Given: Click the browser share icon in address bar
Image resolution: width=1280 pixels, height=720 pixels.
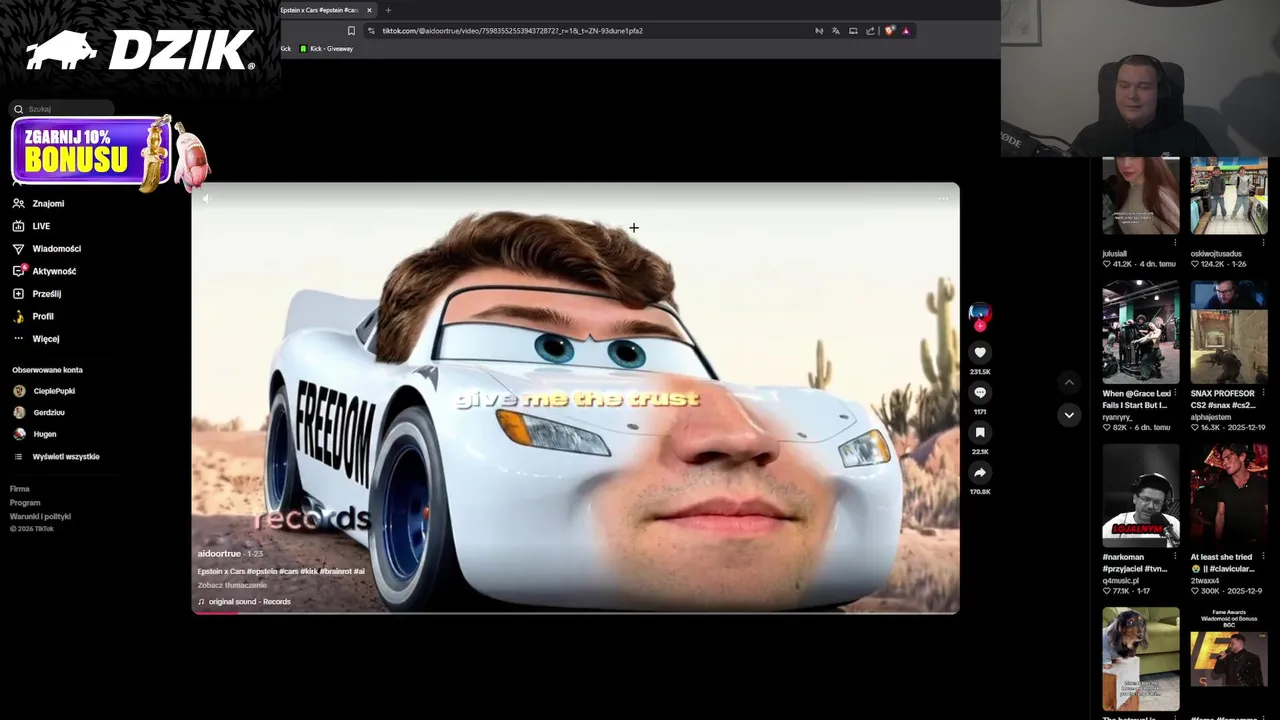Looking at the screenshot, I should click(870, 31).
